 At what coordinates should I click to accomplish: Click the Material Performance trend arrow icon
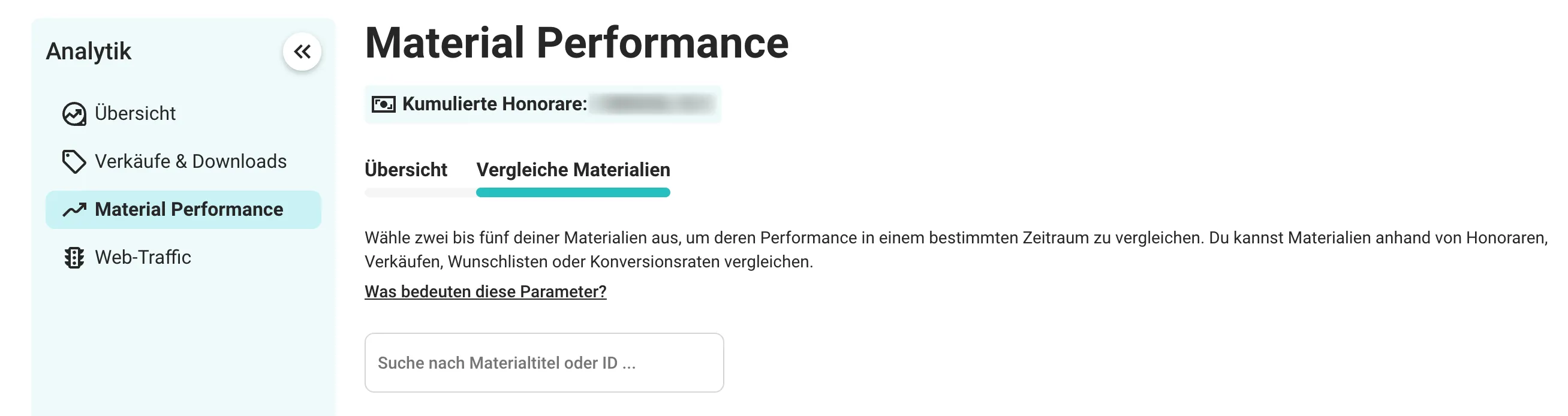(x=74, y=210)
